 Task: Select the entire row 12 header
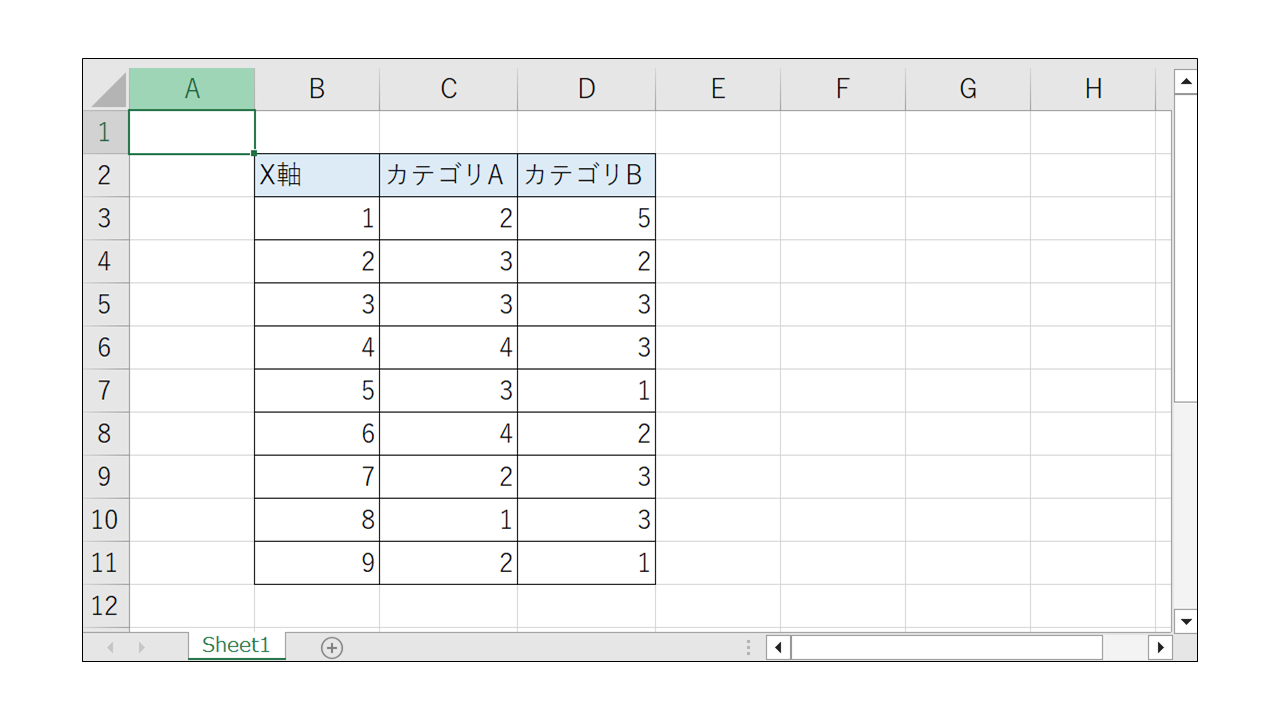click(x=105, y=606)
